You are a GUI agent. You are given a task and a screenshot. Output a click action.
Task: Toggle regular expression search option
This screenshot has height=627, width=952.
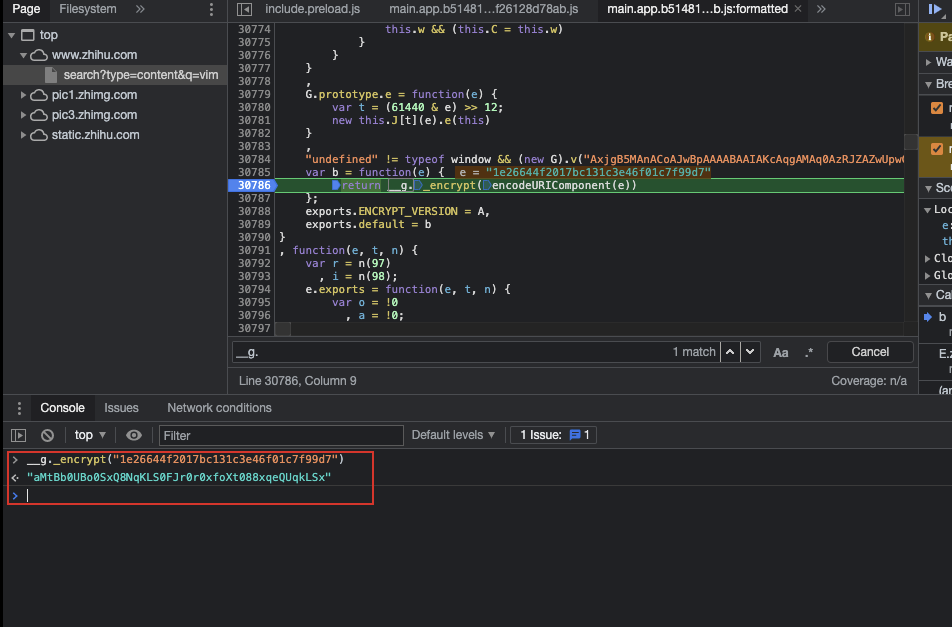coord(809,353)
